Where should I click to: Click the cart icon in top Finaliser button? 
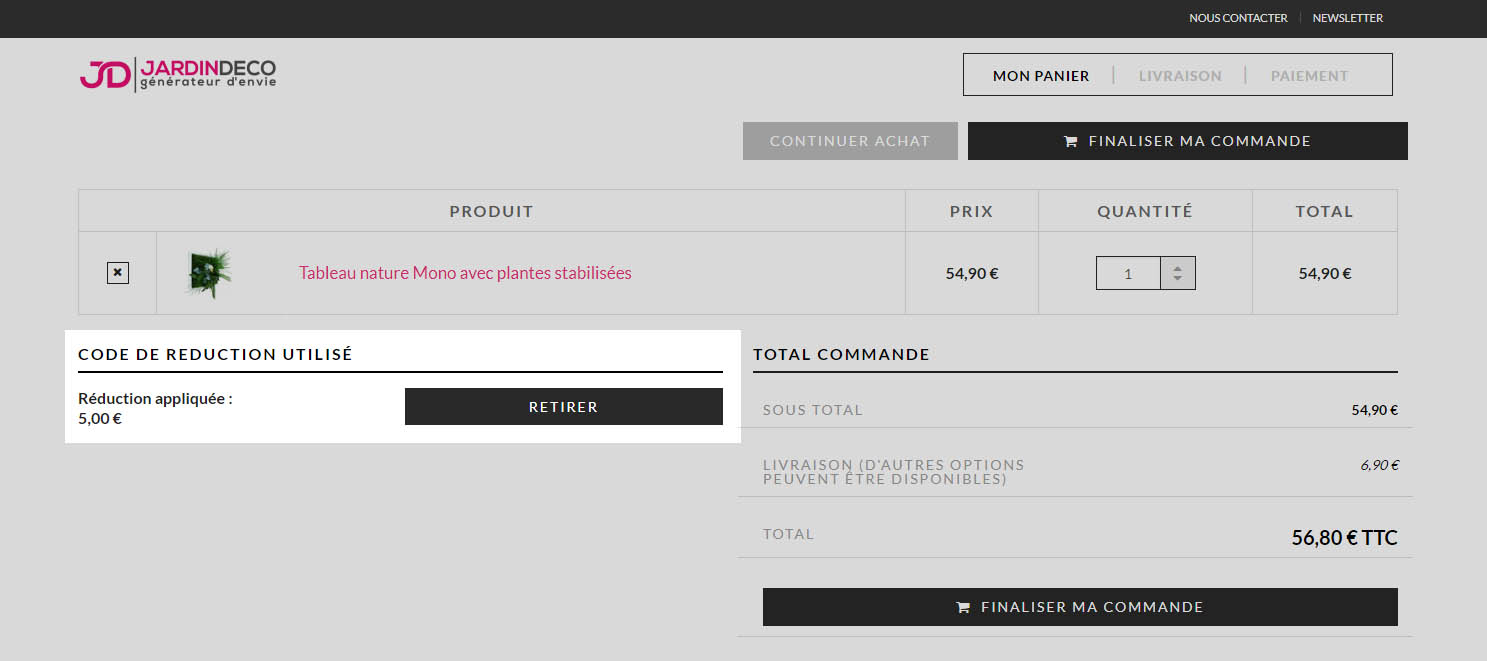(x=1070, y=141)
